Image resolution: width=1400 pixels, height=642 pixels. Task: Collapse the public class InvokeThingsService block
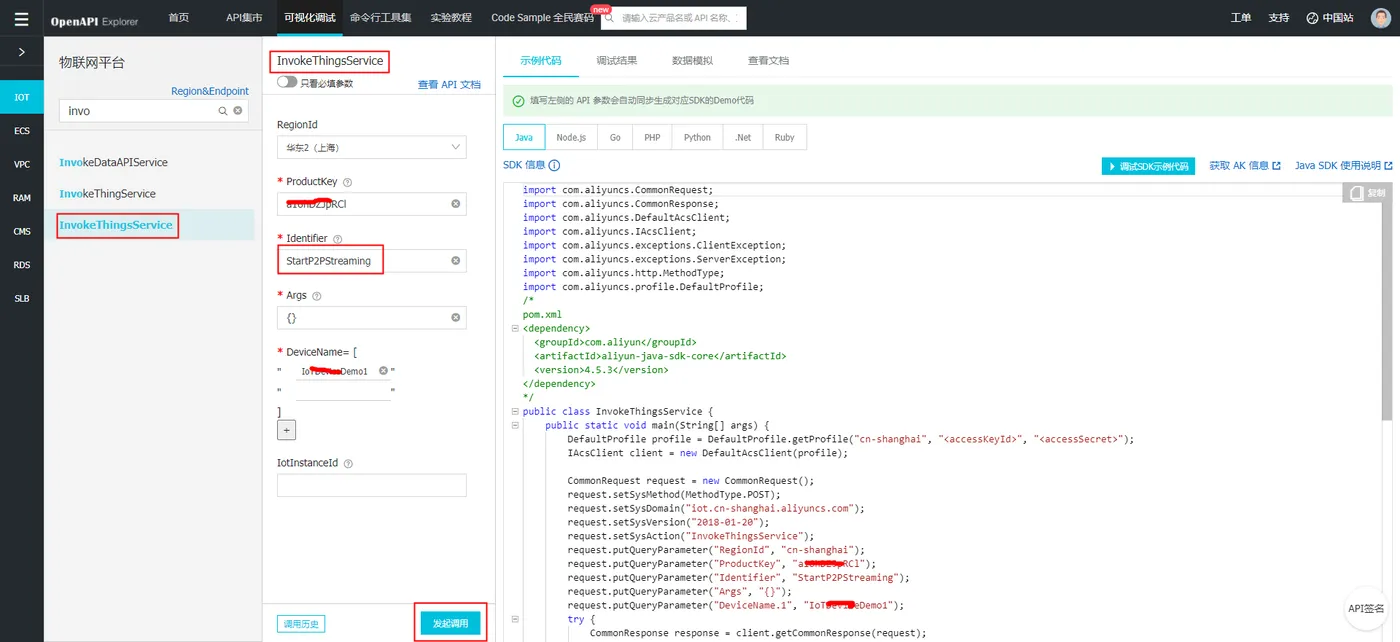[515, 411]
